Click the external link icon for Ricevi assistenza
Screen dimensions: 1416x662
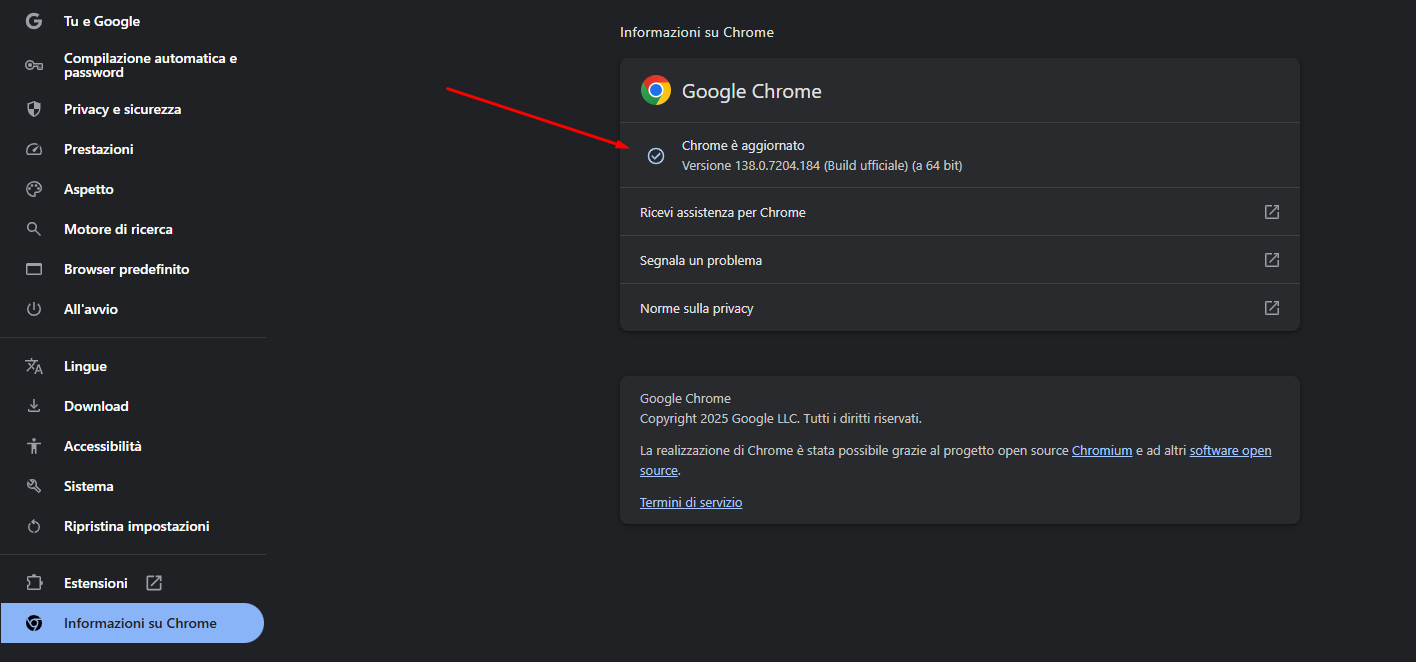(1272, 212)
